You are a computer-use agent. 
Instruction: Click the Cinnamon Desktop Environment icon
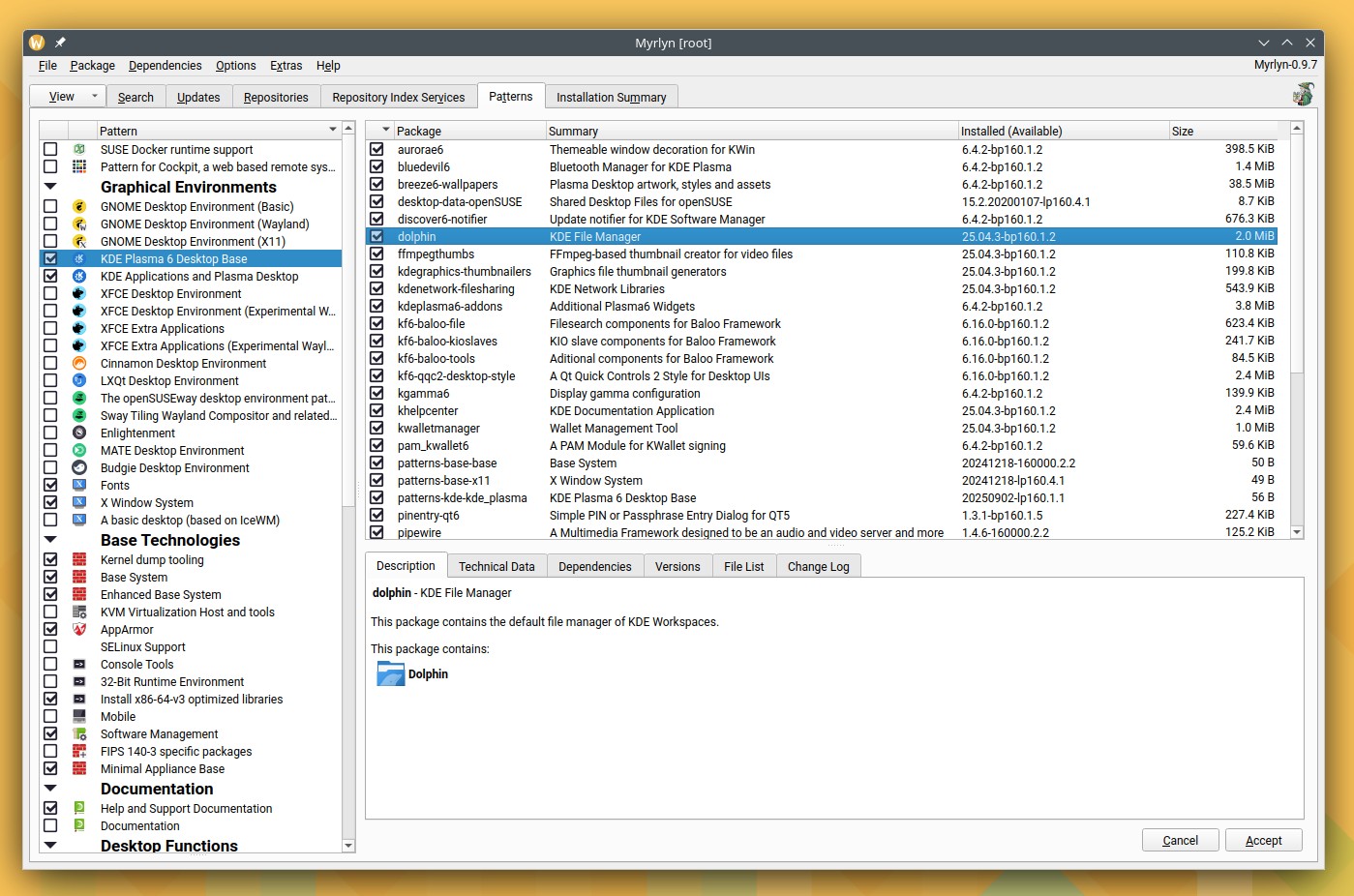click(79, 364)
